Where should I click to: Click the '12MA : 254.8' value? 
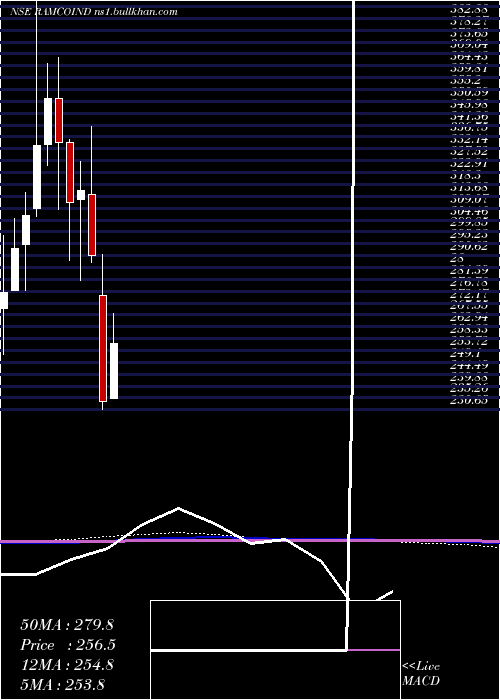point(67,665)
